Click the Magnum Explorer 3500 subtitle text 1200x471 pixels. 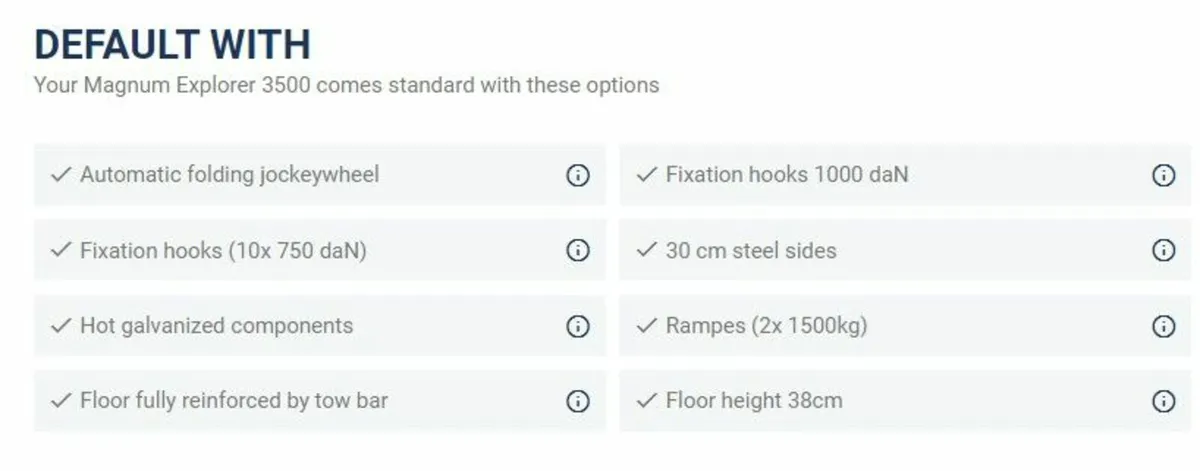coord(346,85)
